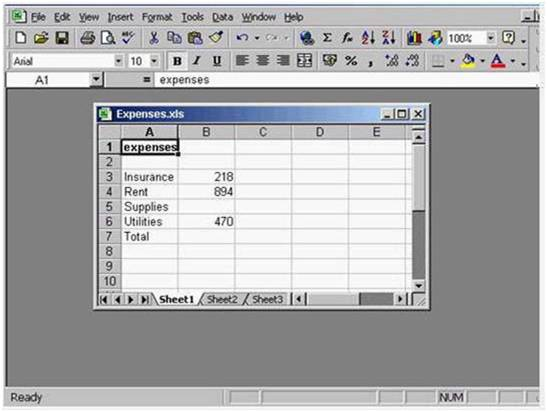Screen dimensions: 547x412
Task: Toggle Bold formatting button
Action: pos(177,61)
